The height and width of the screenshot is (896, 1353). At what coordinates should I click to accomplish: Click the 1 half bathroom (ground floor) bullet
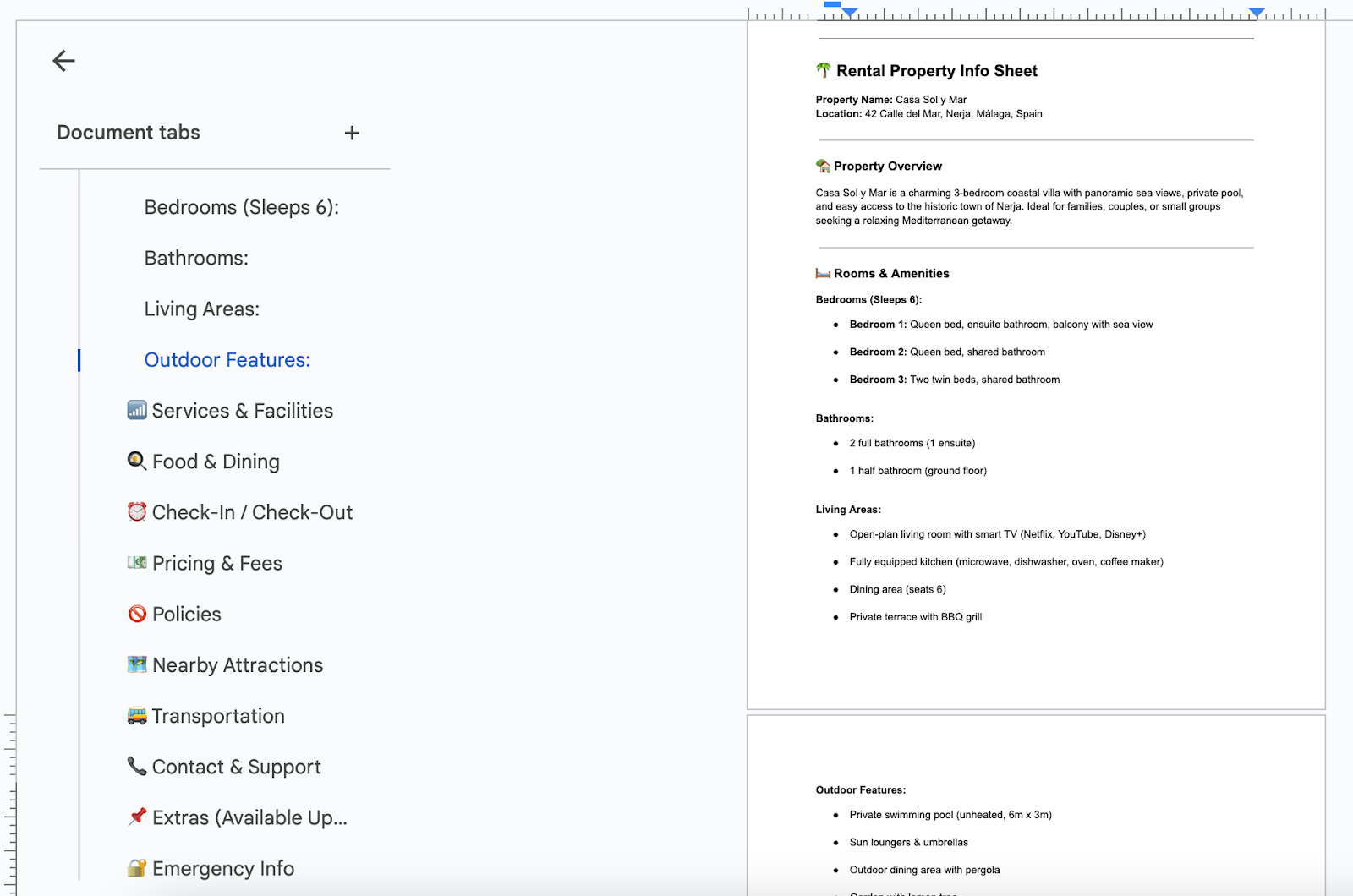918,471
